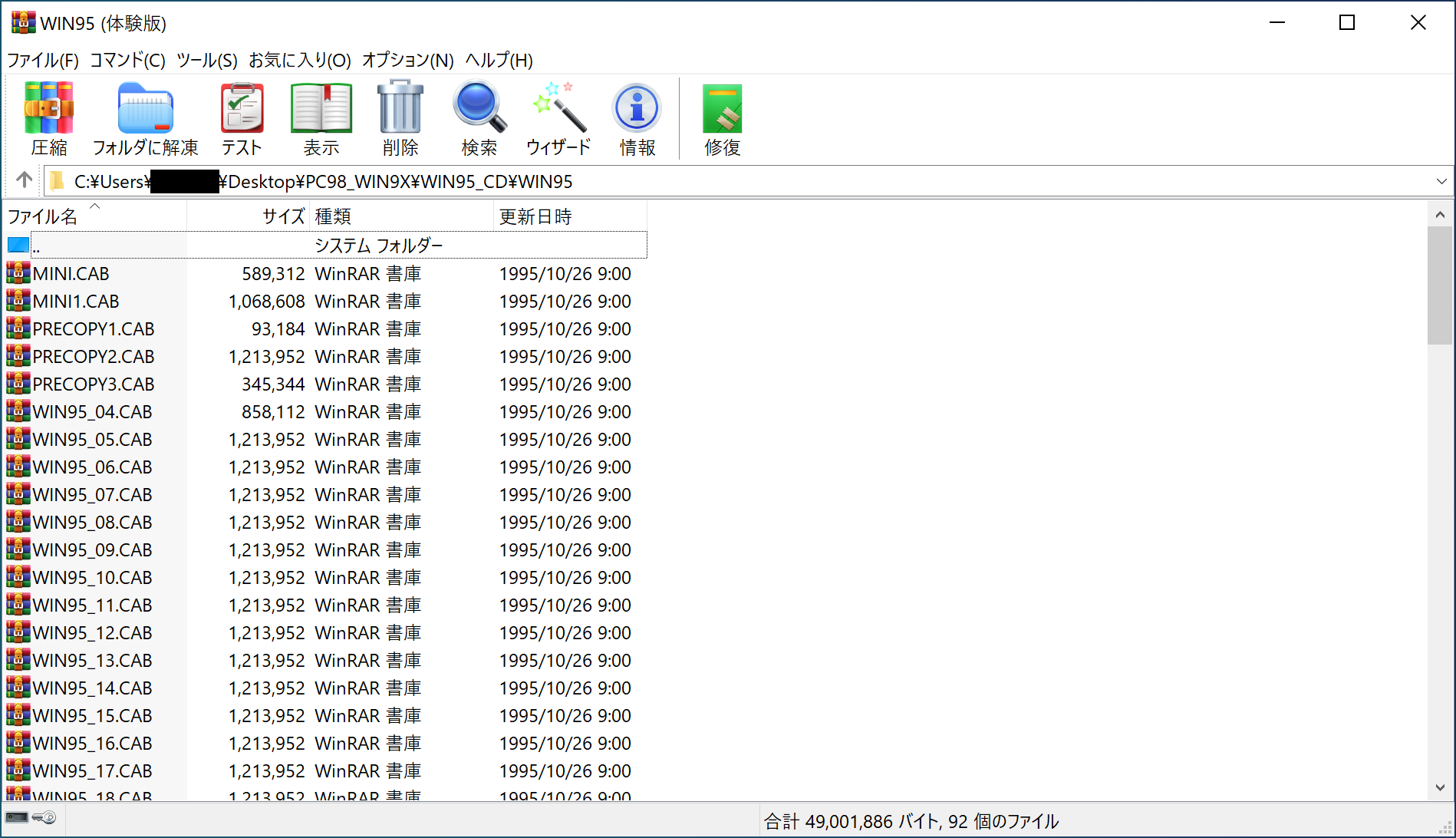The width and height of the screenshot is (1456, 838).
Task: Click the フォルダに解凍 (Extract to folder) icon
Action: click(145, 109)
